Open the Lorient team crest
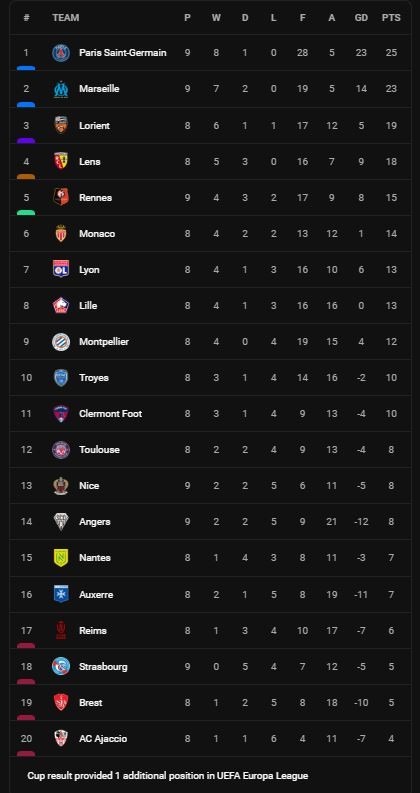 tap(61, 125)
